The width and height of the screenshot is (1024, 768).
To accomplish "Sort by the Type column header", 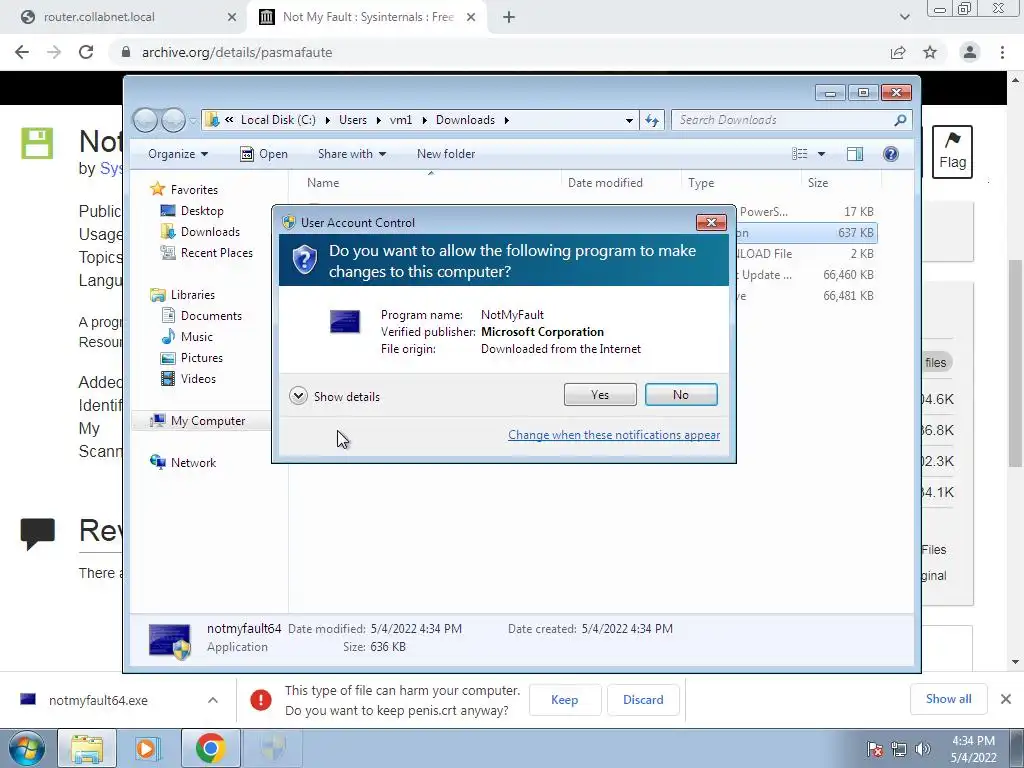I will pyautogui.click(x=741, y=183).
